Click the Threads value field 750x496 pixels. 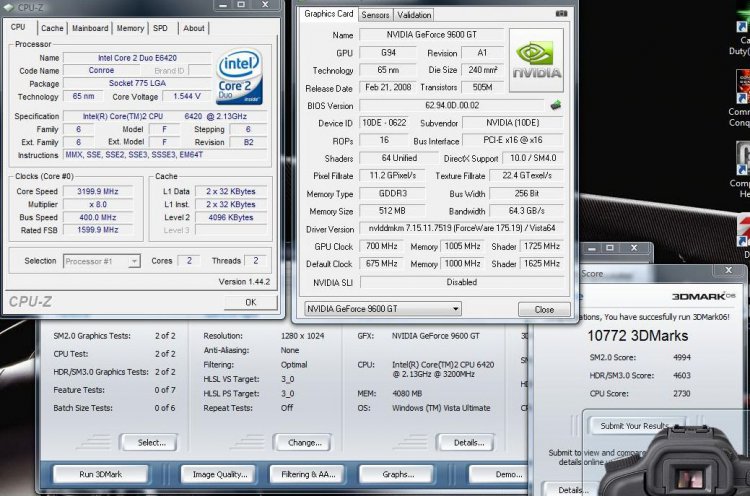(x=256, y=261)
